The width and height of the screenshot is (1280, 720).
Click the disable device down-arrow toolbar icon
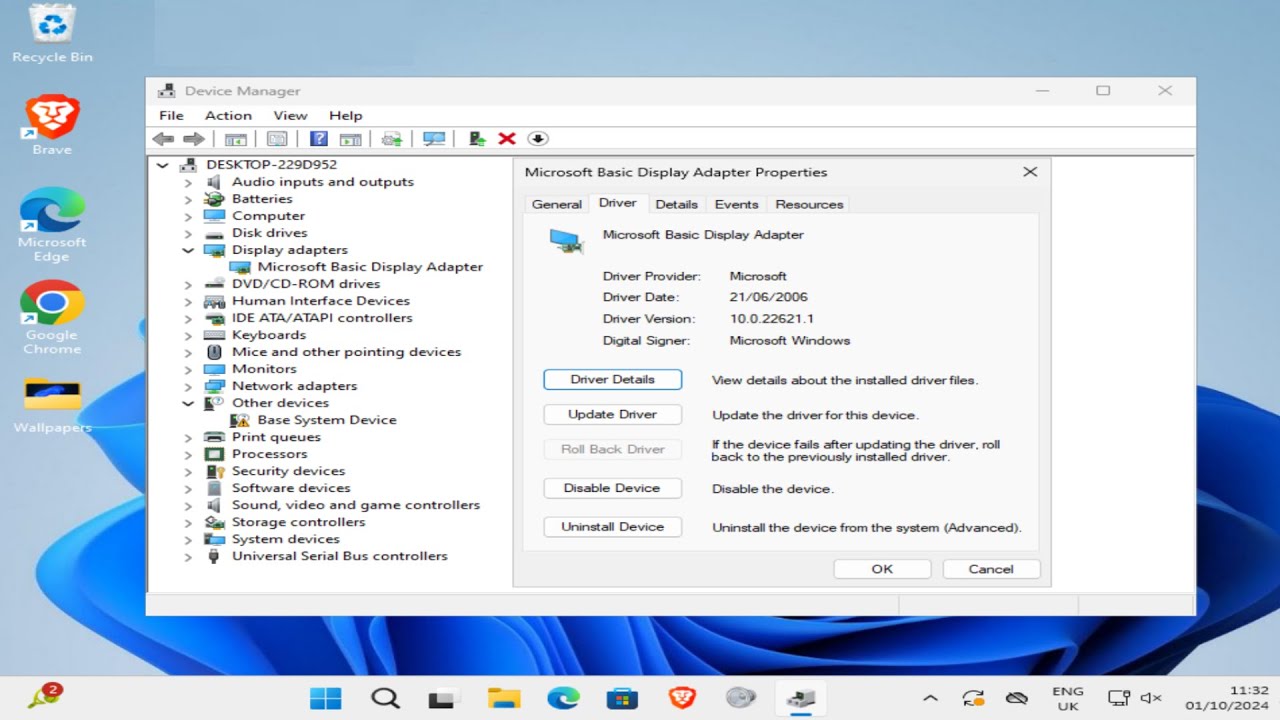[x=537, y=139]
